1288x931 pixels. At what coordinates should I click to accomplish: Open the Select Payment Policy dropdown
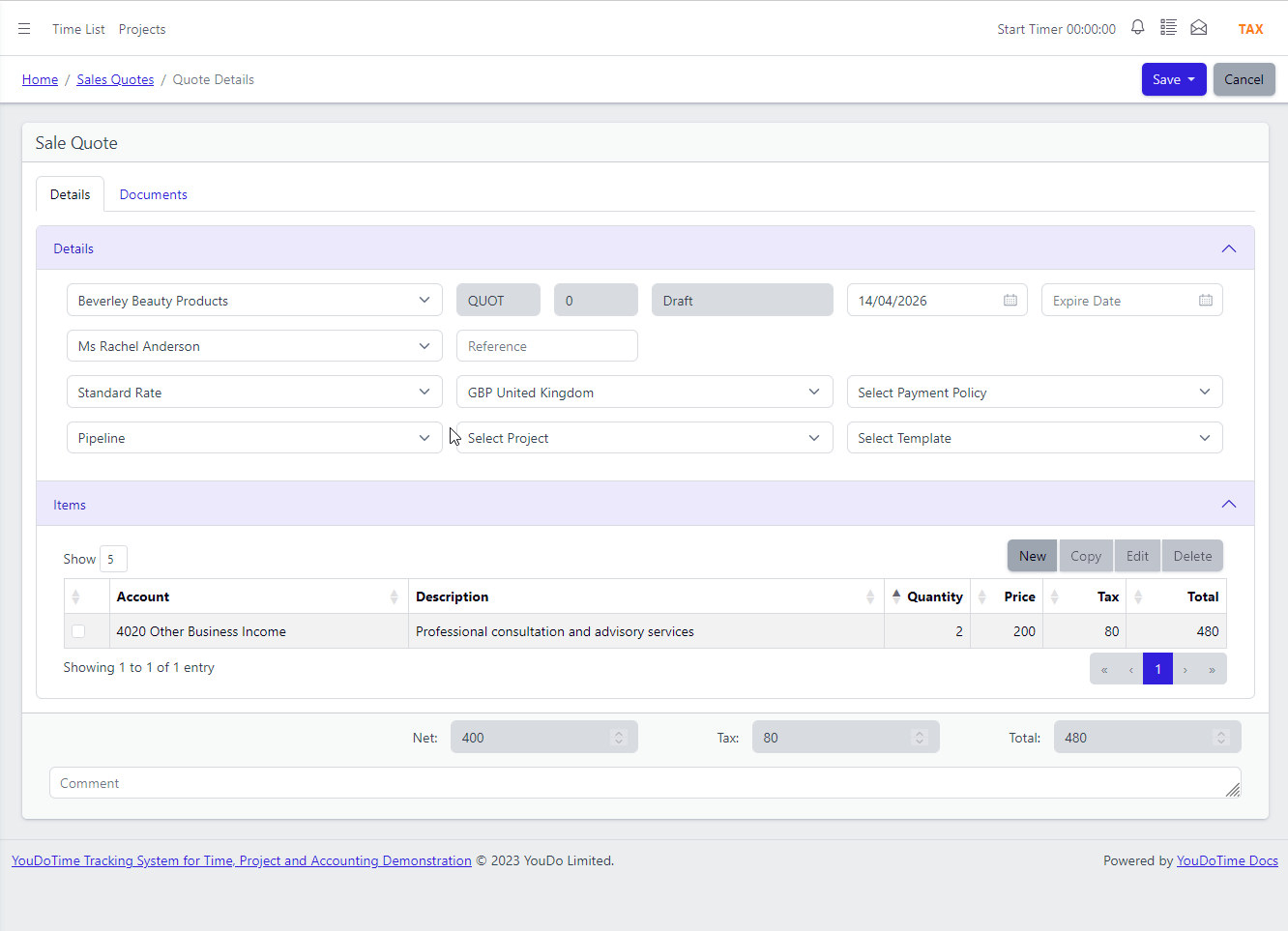(x=1035, y=393)
